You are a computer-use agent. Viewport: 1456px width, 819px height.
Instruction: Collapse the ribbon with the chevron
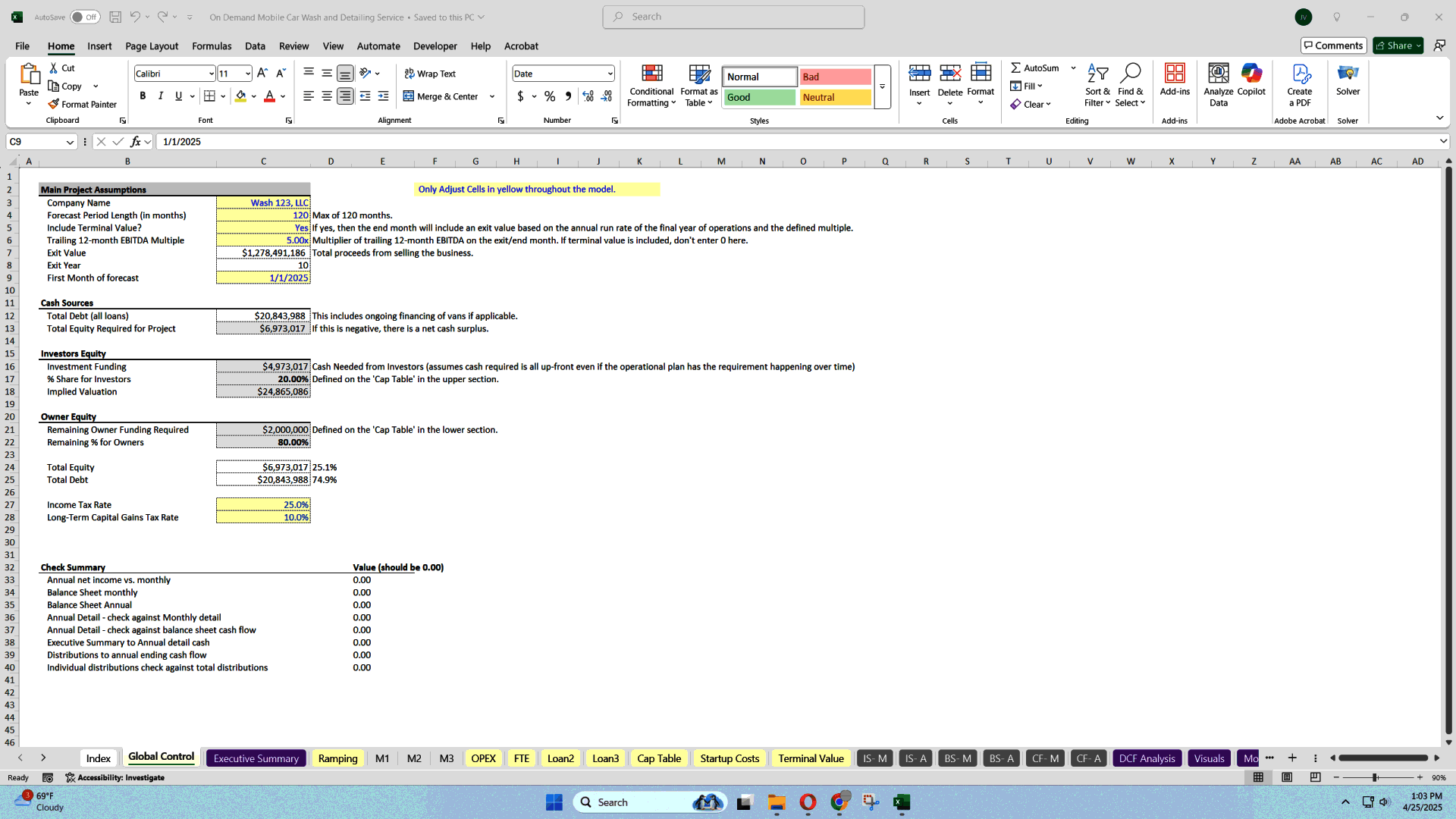pos(1439,118)
